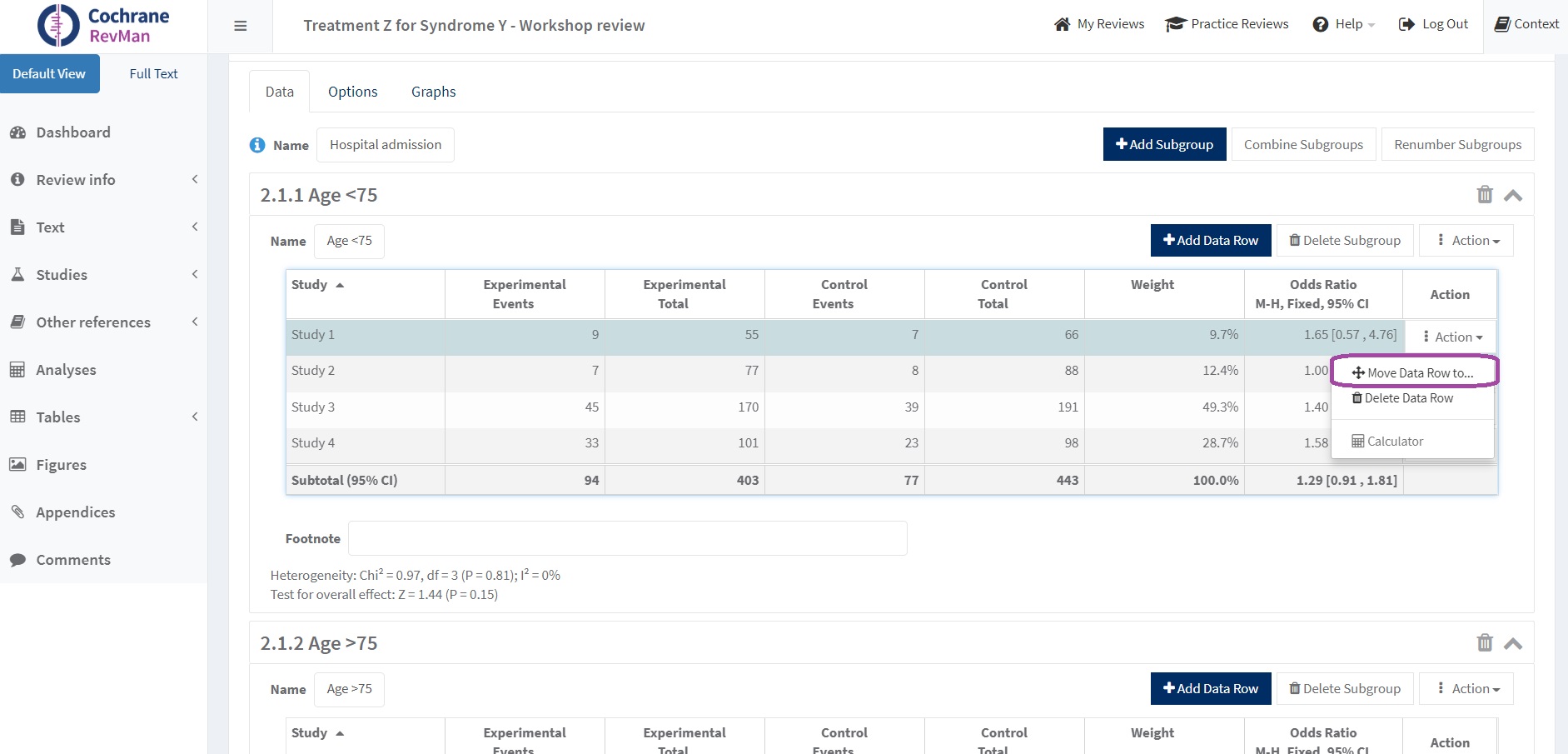The height and width of the screenshot is (754, 1568).
Task: Click the Add Subgroup button
Action: point(1163,144)
